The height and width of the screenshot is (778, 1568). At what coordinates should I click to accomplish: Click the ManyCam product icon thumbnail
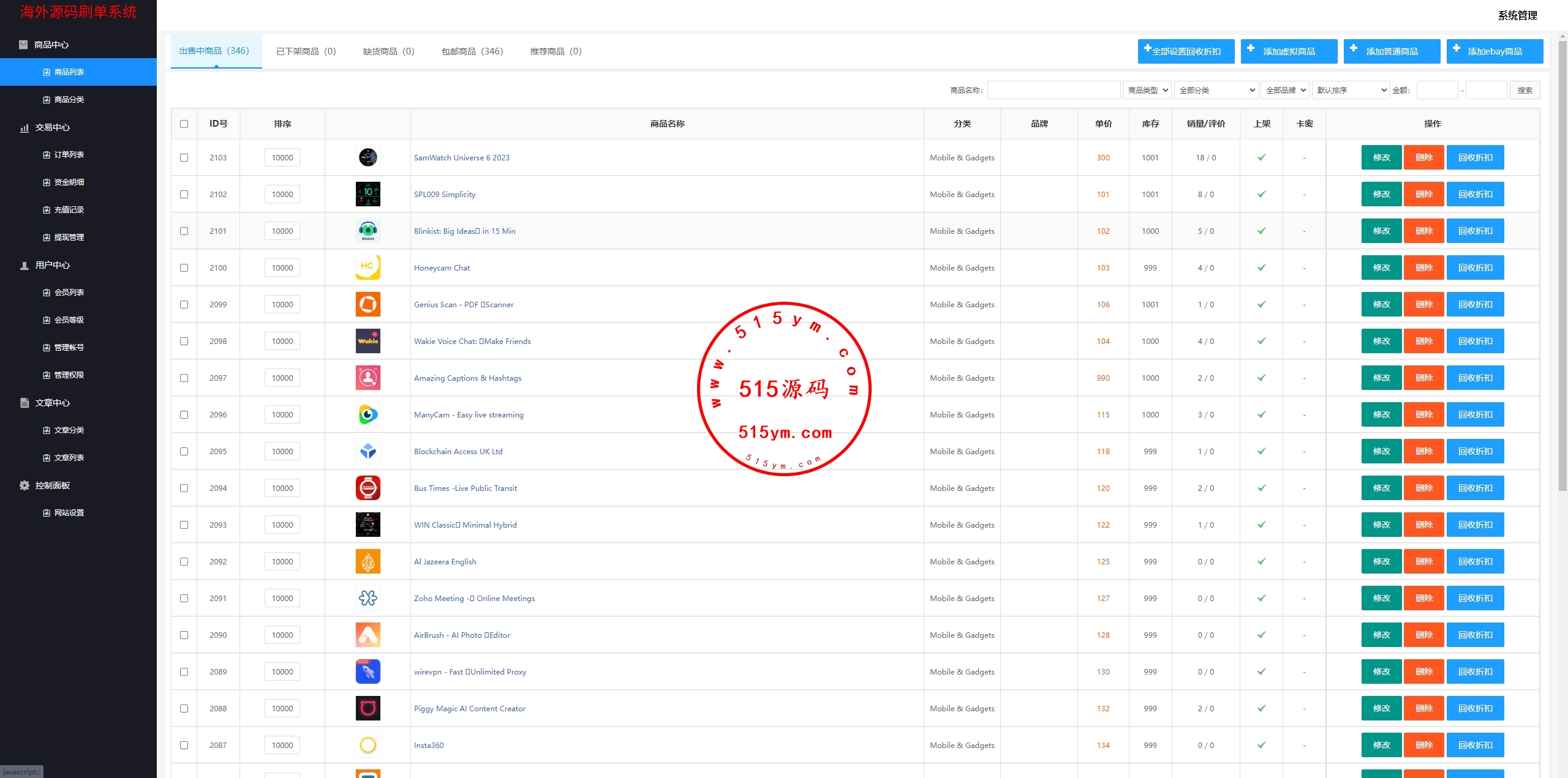pos(367,414)
